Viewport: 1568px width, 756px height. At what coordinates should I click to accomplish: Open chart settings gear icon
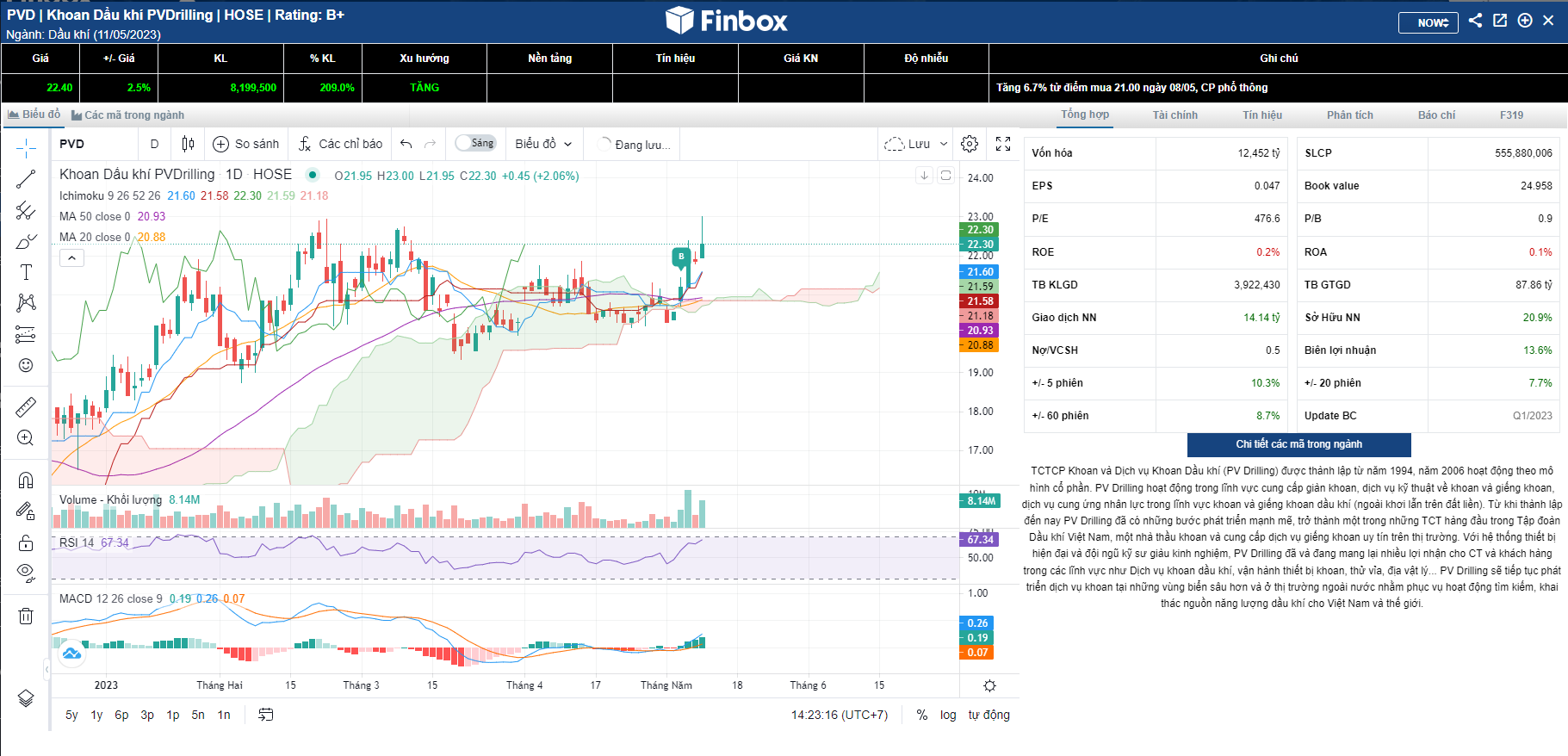[970, 144]
